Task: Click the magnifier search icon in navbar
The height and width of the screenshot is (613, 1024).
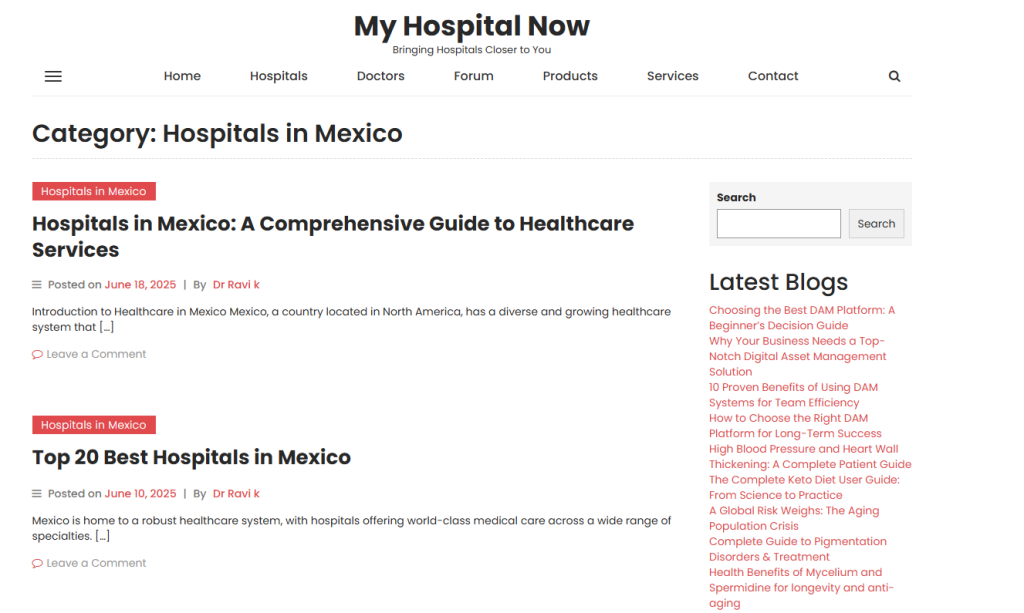Action: coord(894,76)
